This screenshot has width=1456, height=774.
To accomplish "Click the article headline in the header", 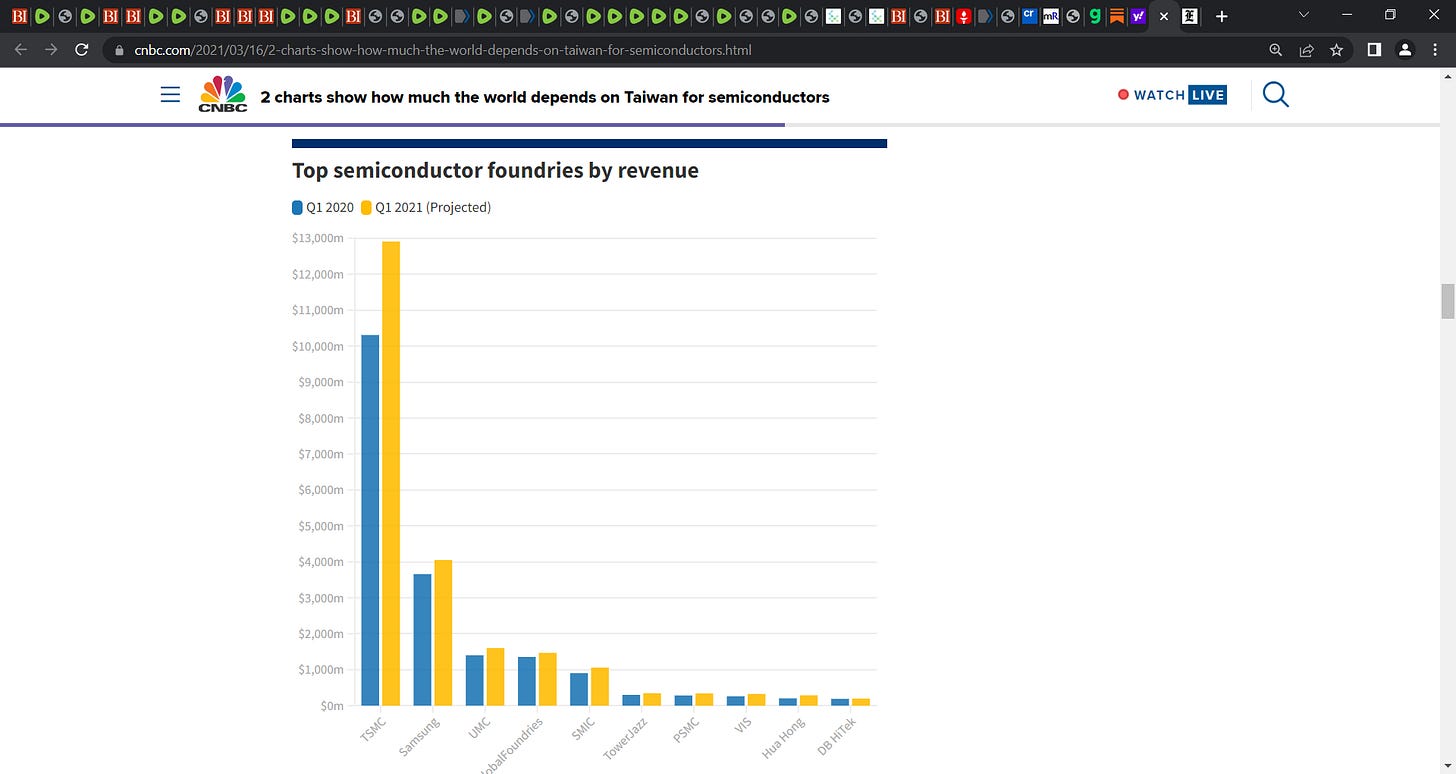I will (x=545, y=97).
